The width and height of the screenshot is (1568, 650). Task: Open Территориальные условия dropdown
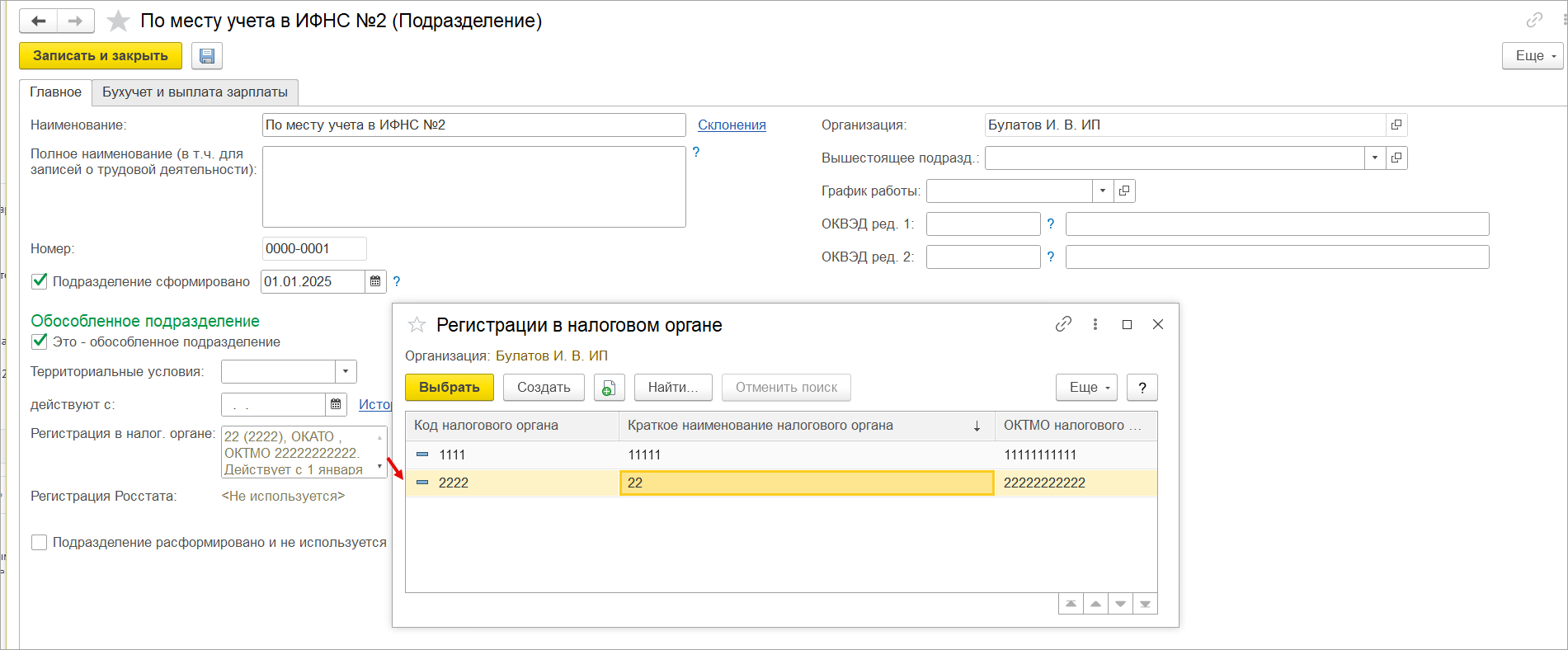tap(346, 371)
